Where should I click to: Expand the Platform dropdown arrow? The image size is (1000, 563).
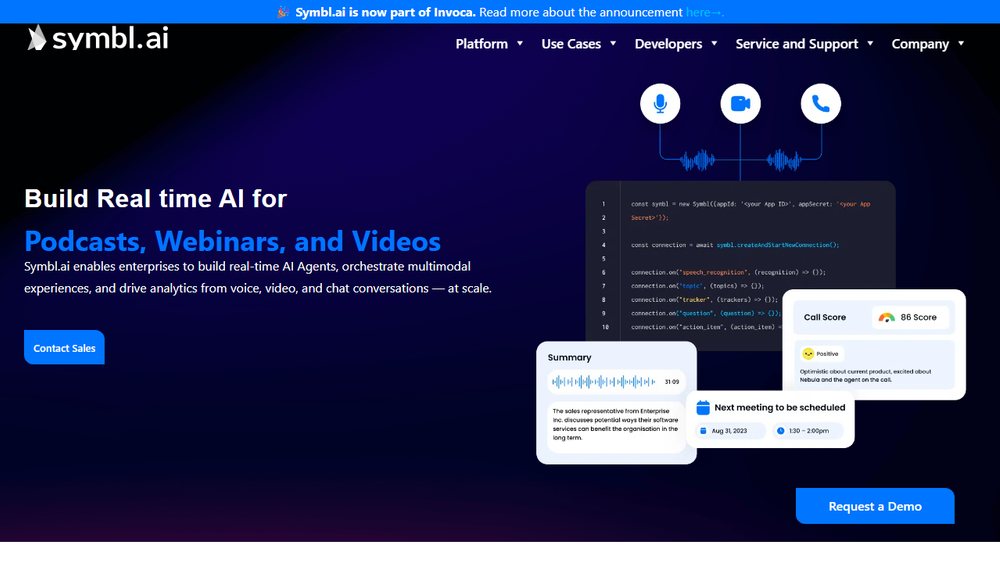click(520, 43)
